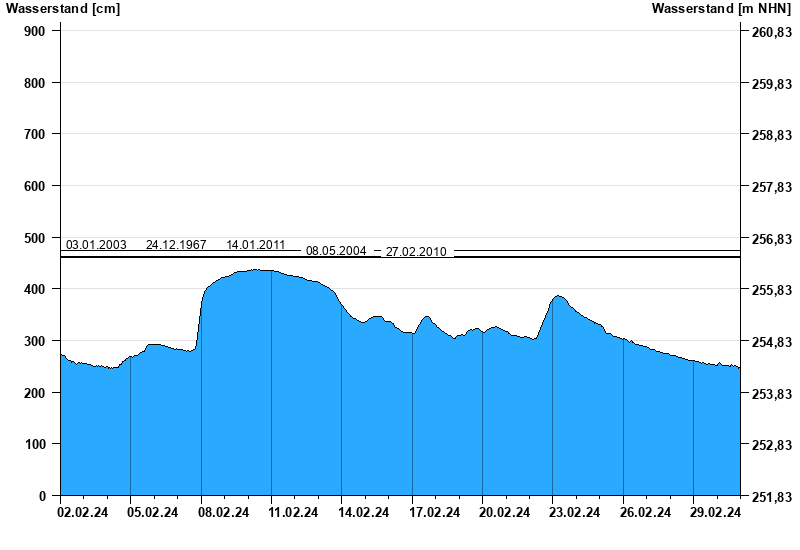Click the 02.02.24 date on x-axis
Screen dimensions: 800x550
click(84, 513)
